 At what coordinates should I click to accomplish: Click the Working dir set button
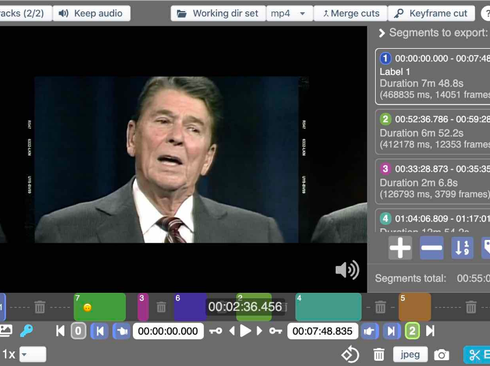pos(218,13)
